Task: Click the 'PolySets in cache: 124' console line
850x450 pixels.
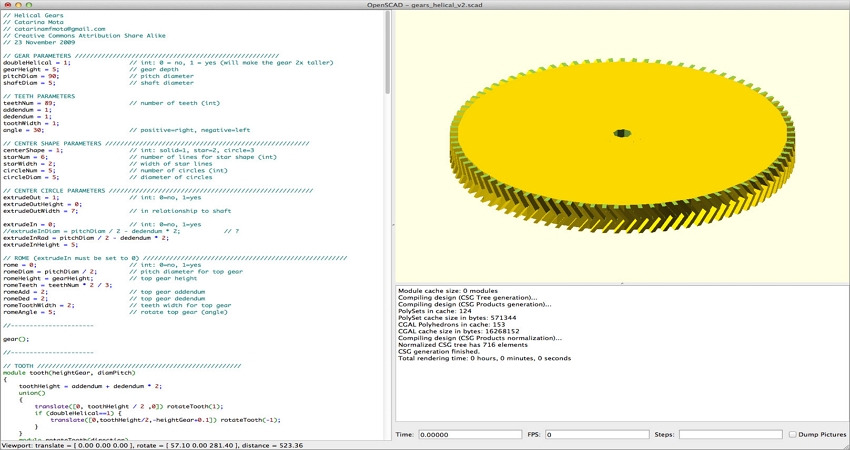Action: click(435, 311)
